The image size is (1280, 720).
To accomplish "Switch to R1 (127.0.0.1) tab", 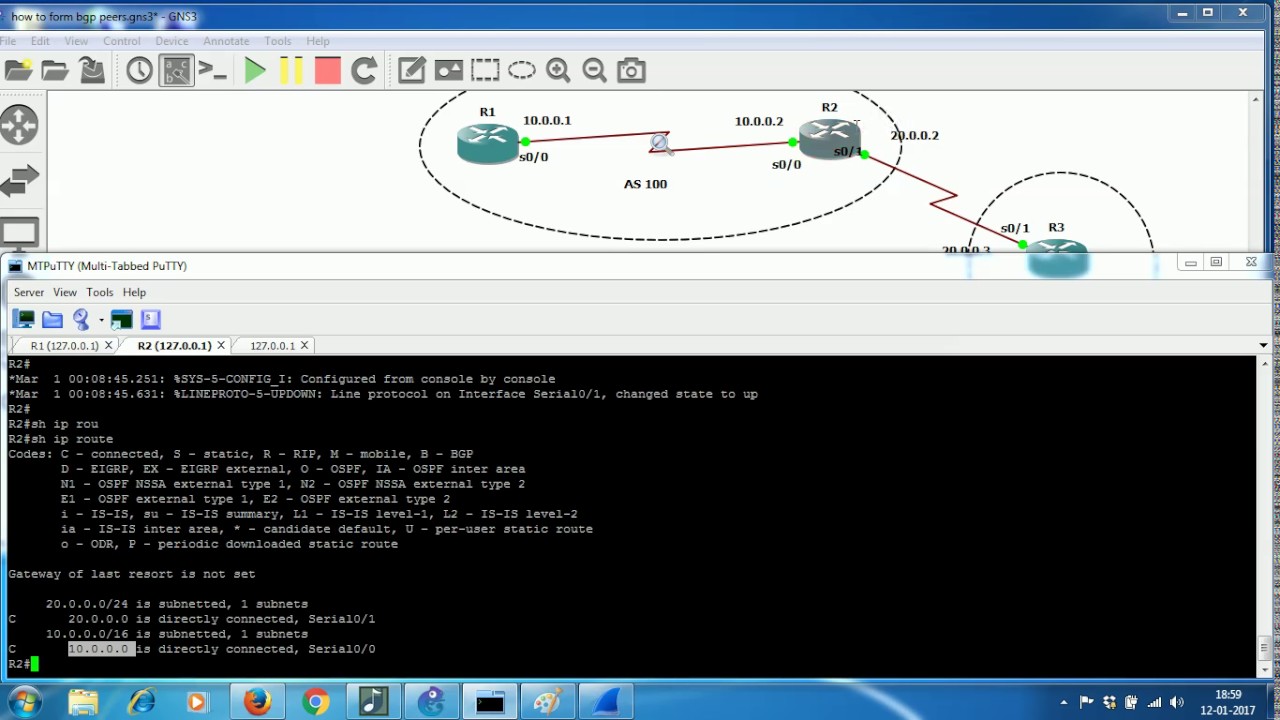I will pos(64,345).
